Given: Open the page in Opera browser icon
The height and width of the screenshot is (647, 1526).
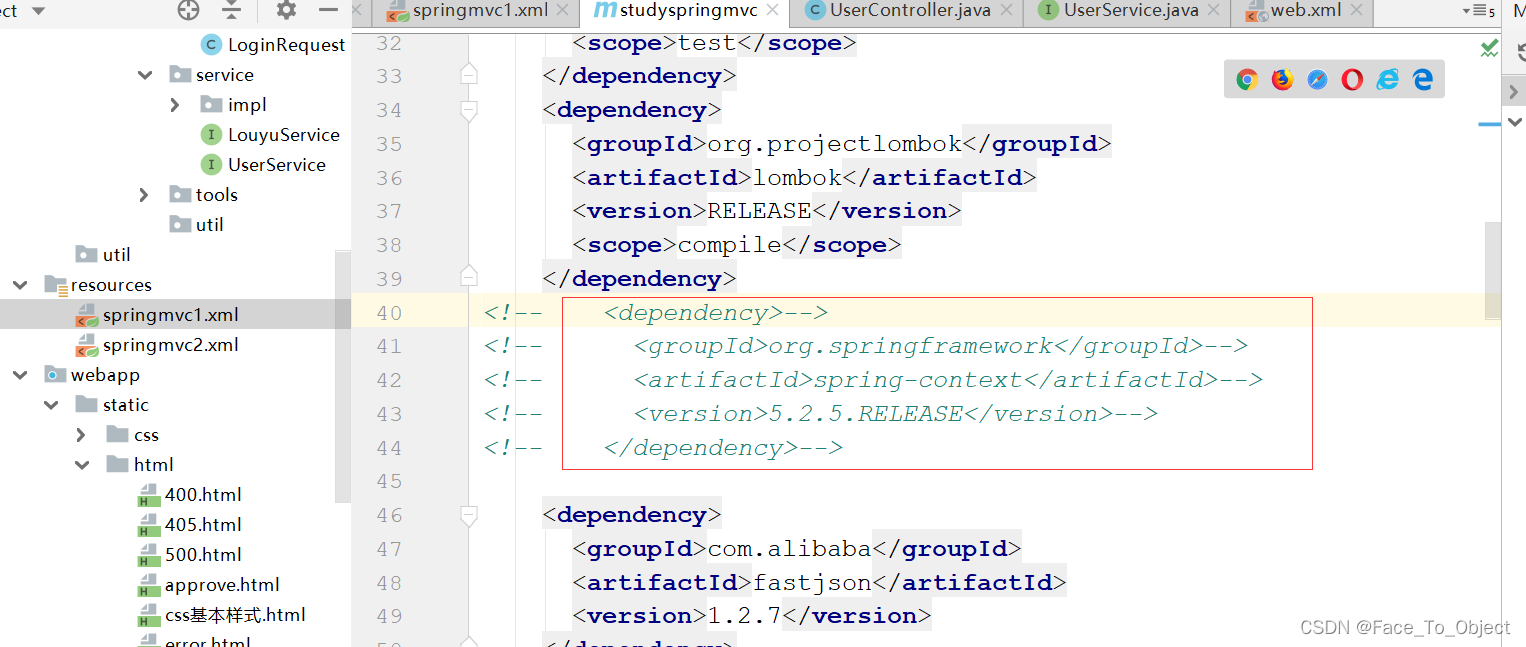Looking at the screenshot, I should click(x=1352, y=79).
